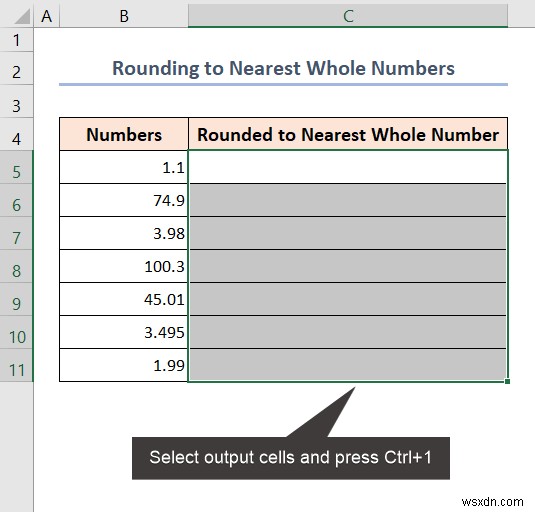Select row 4 header

point(16,134)
